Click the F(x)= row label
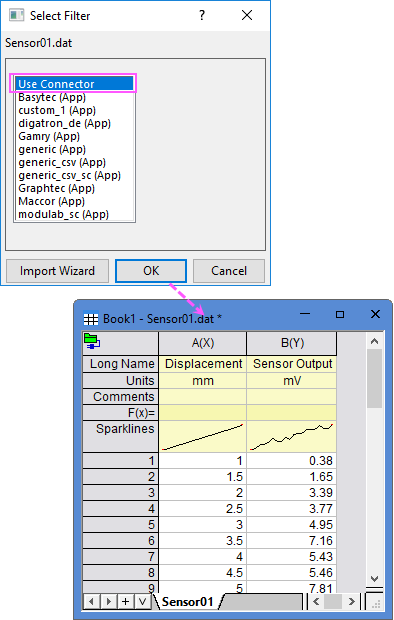This screenshot has width=394, height=620. tap(121, 413)
